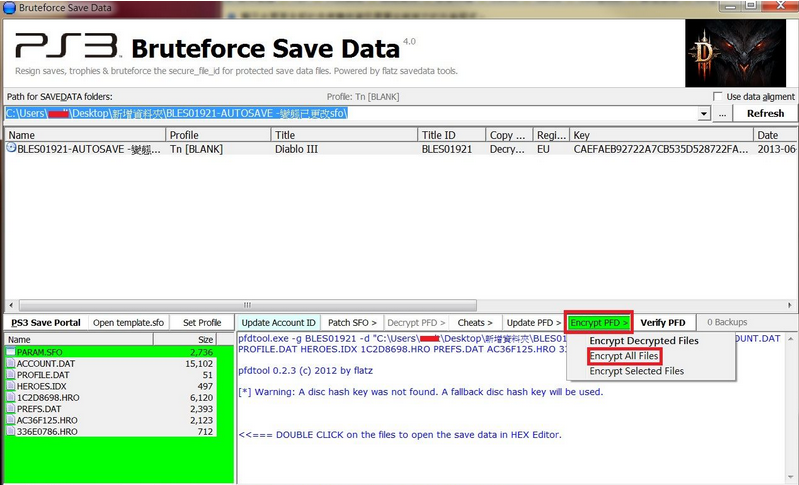Enable Use data alignment checkbox
Screen dimensions: 799x485
pyautogui.click(x=717, y=96)
